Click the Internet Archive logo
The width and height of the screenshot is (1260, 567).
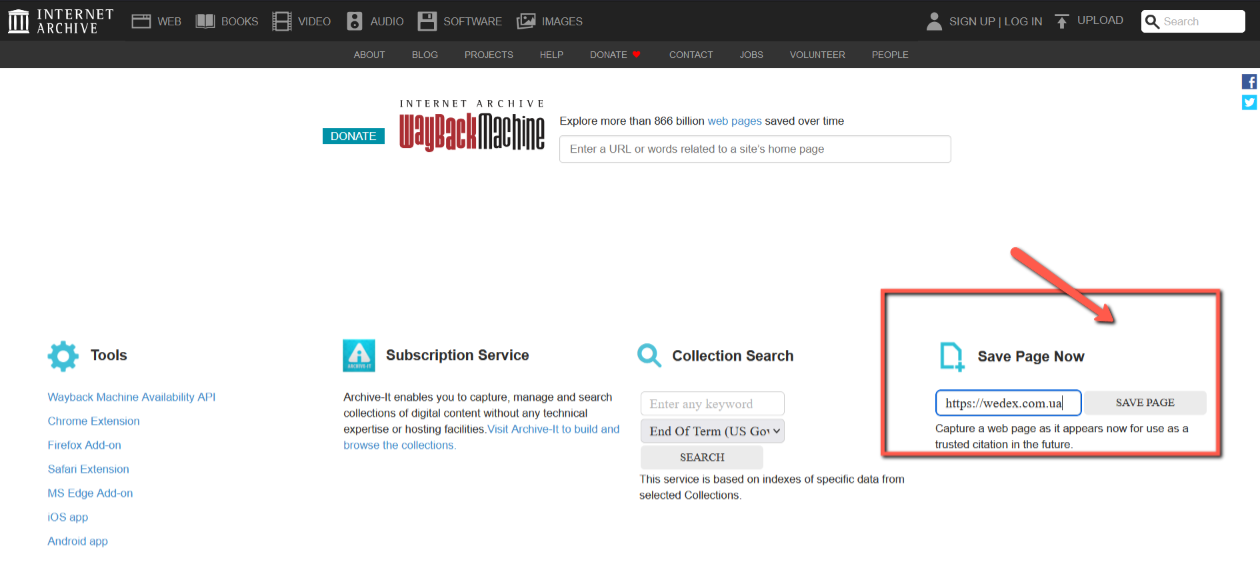61,21
